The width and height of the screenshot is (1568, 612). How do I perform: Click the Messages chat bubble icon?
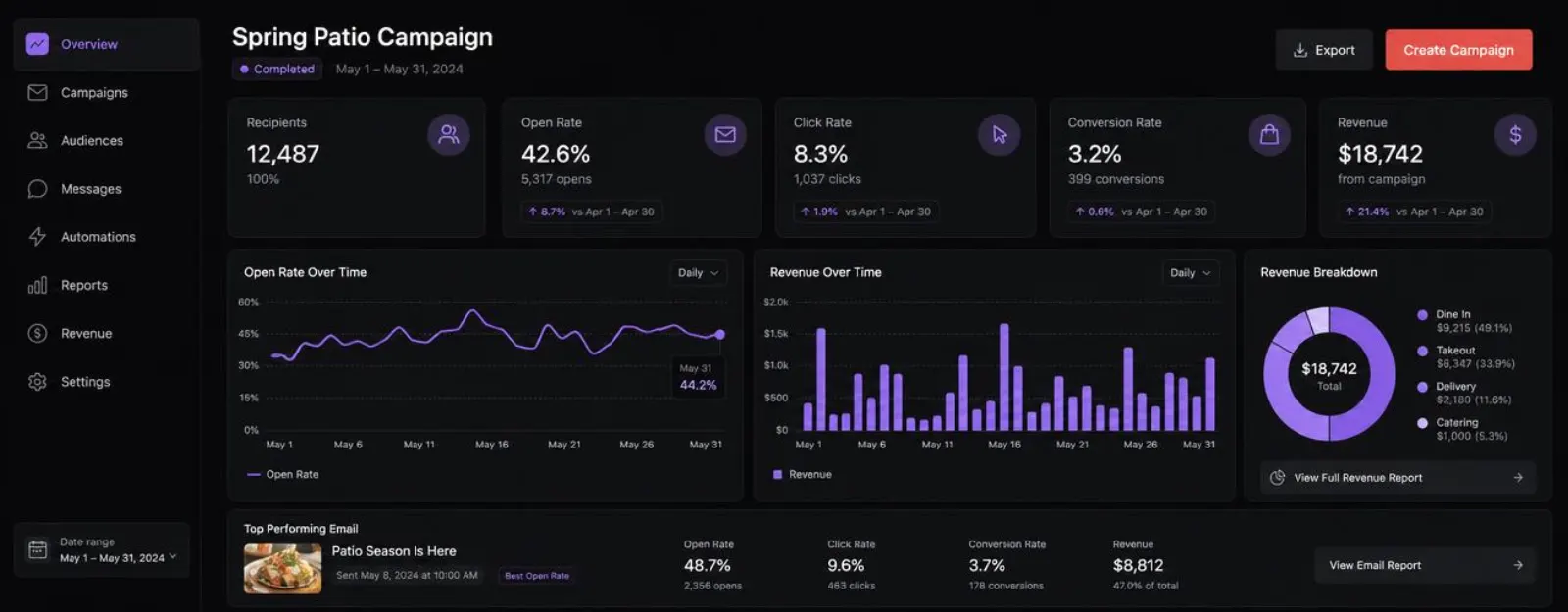(x=37, y=188)
